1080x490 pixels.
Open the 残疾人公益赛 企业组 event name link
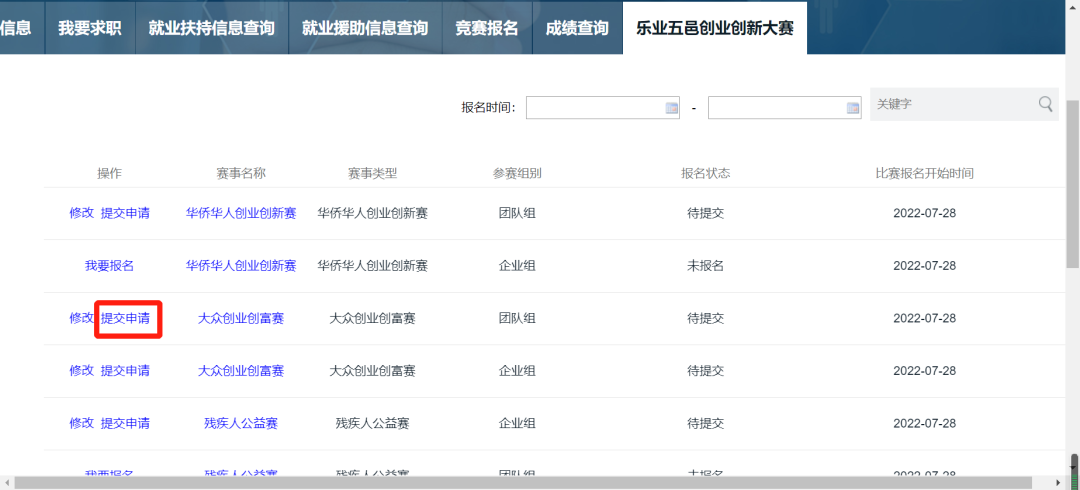pyautogui.click(x=240, y=423)
